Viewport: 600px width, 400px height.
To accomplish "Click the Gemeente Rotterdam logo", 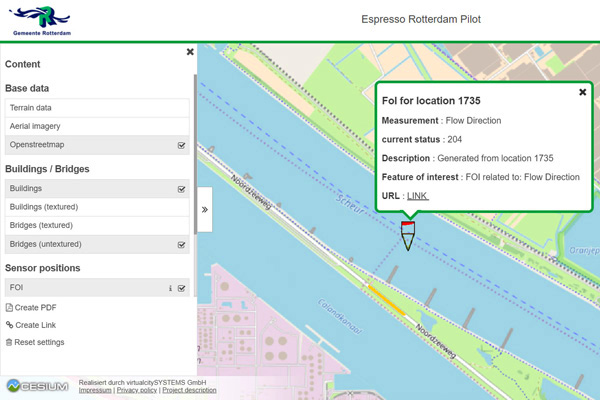I will (x=40, y=21).
